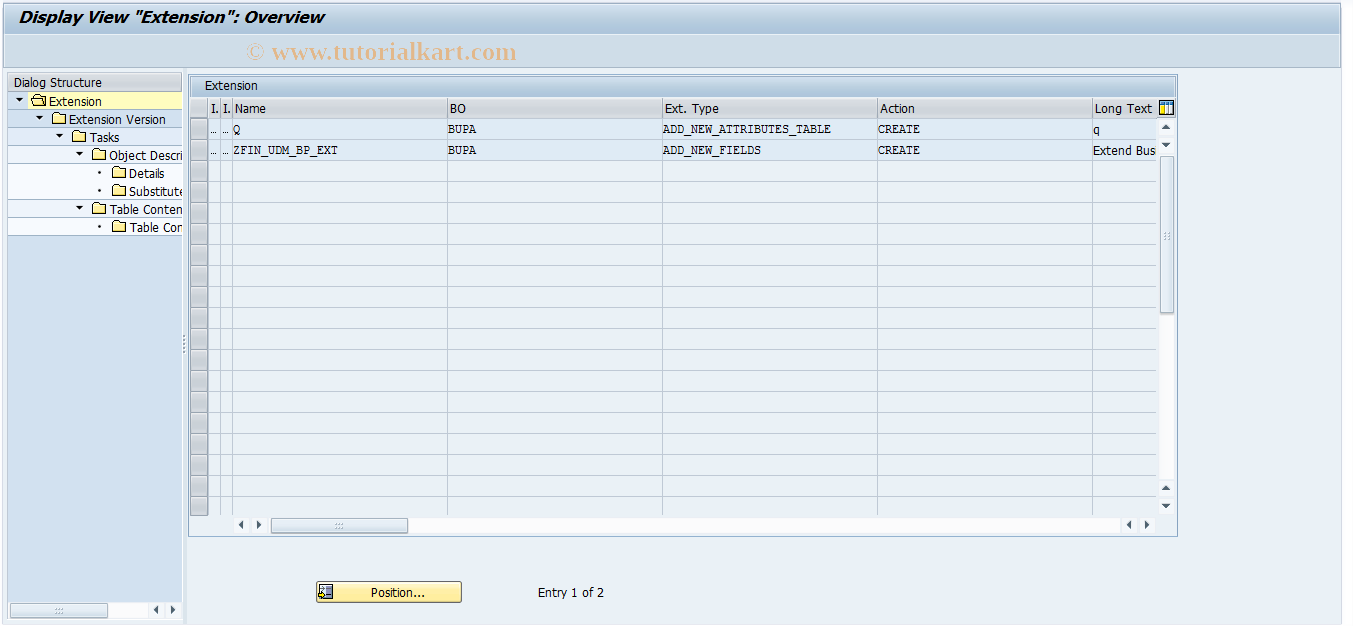Click the Position... button
The height and width of the screenshot is (626, 1353).
[389, 592]
